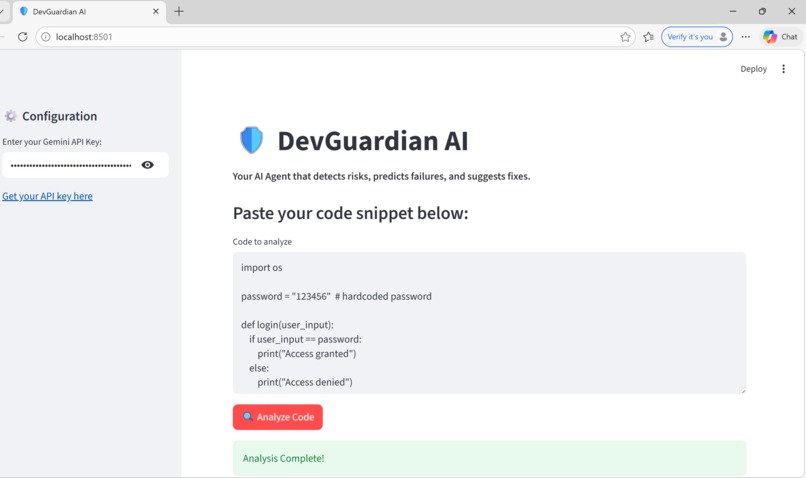The width and height of the screenshot is (806, 478).
Task: Click the tagline about detecting risks
Action: tap(381, 176)
